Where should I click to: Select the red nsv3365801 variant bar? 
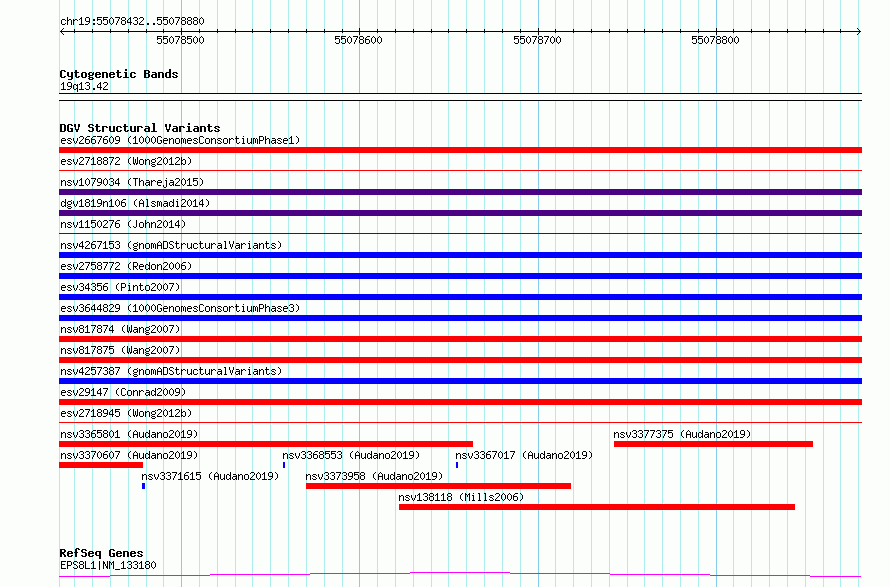pos(266,444)
